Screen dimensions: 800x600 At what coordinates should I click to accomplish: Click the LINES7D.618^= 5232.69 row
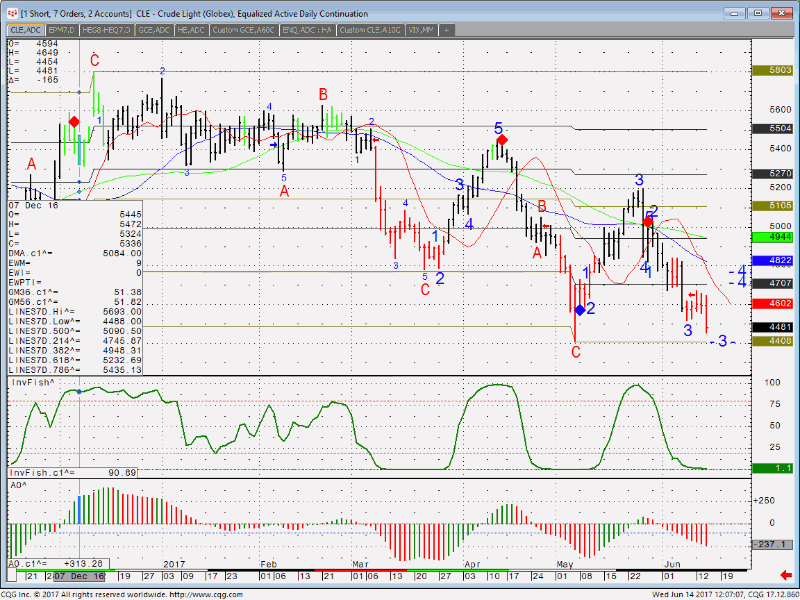(x=75, y=360)
